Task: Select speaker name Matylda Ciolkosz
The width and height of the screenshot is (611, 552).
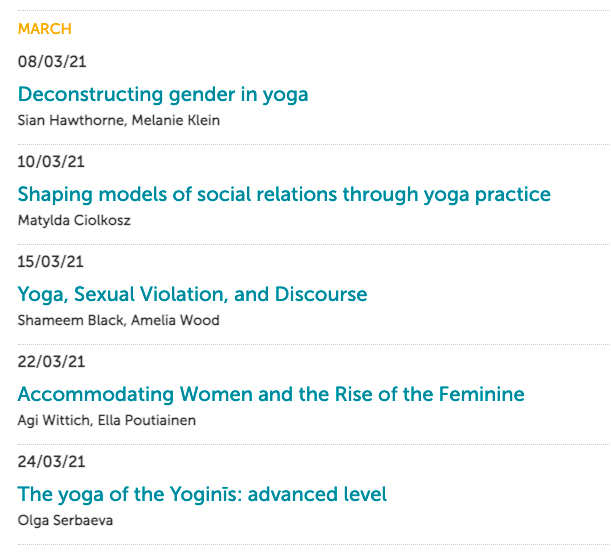Action: [74, 220]
